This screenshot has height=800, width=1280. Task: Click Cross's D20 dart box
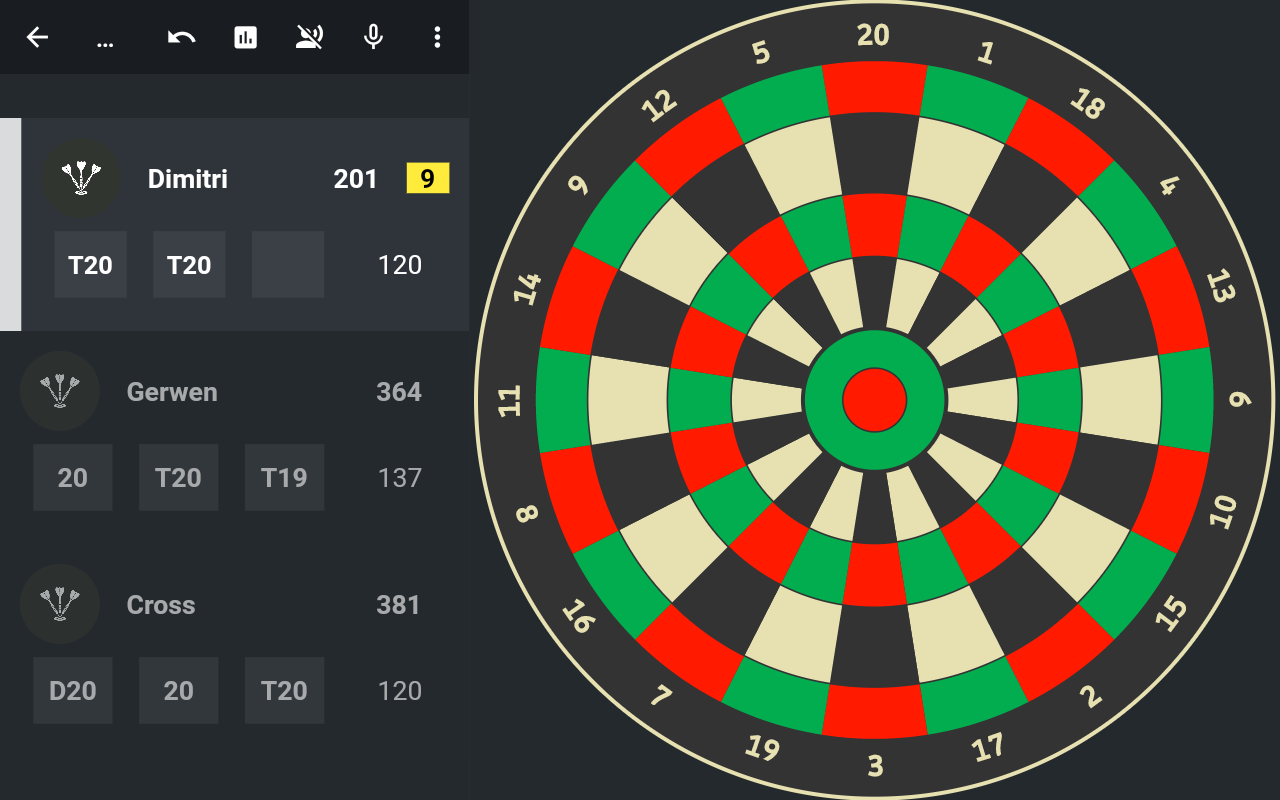(72, 690)
